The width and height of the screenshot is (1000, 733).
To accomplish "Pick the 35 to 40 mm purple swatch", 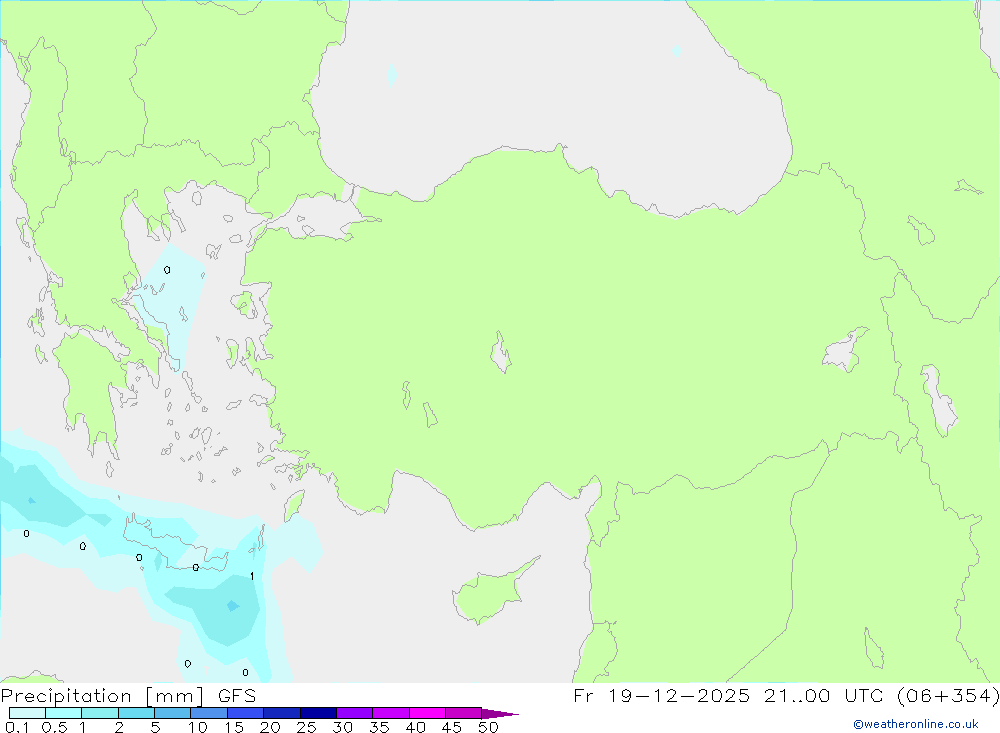I will pos(391,713).
